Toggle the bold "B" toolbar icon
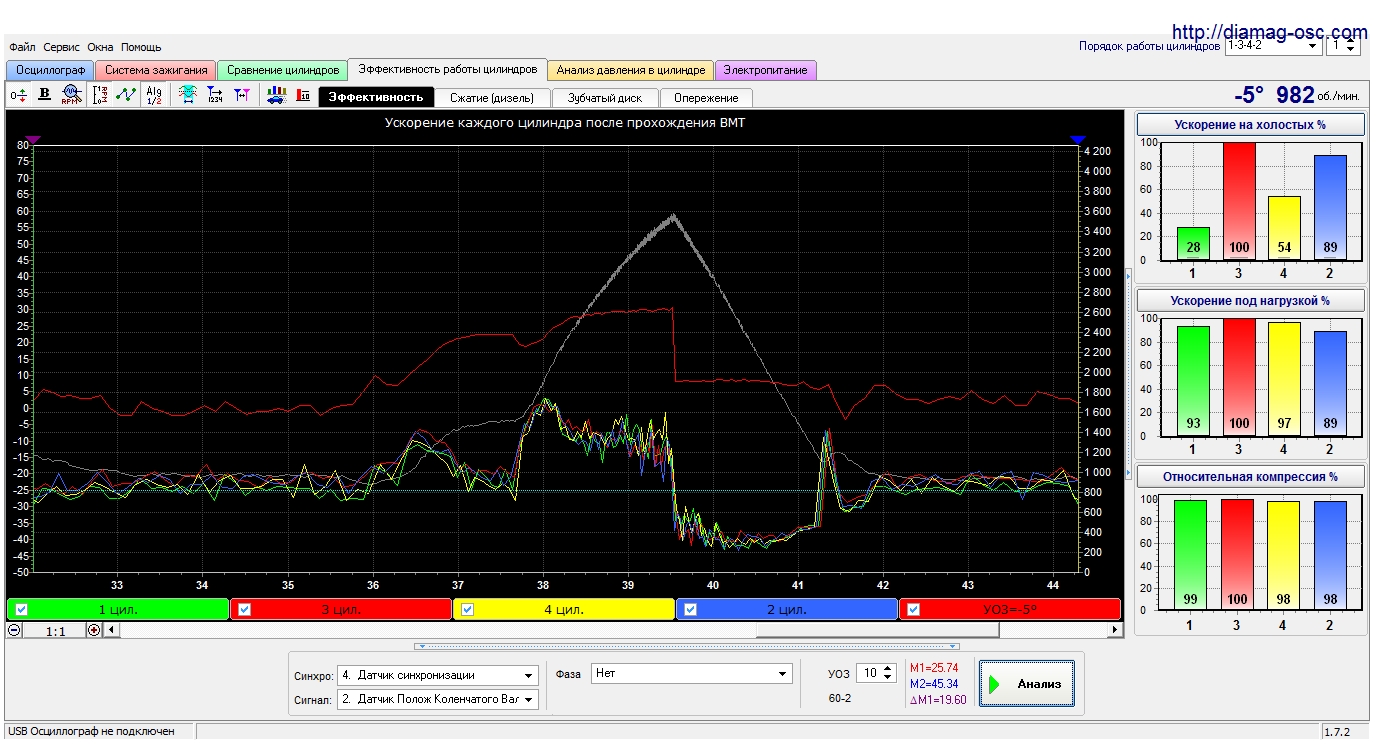Screen dimensions: 1382x744 coord(44,95)
